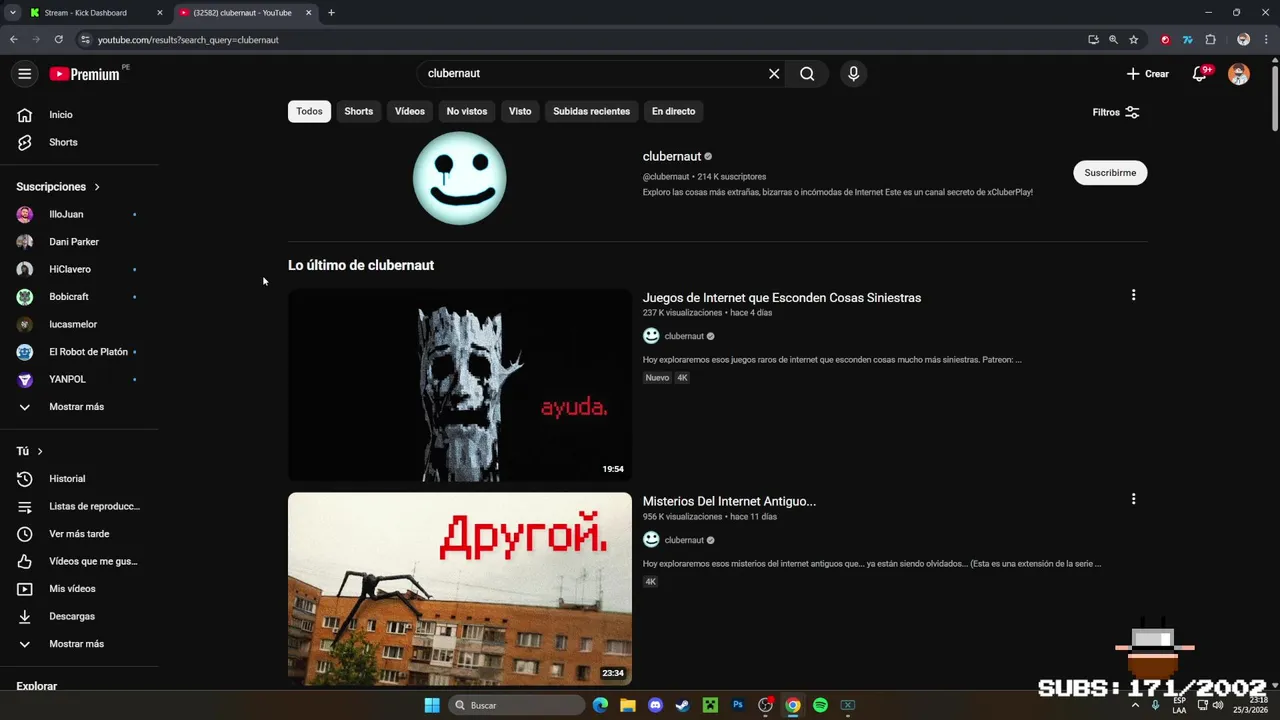Open Discord from the taskbar
The height and width of the screenshot is (720, 1280).
pyautogui.click(x=655, y=705)
